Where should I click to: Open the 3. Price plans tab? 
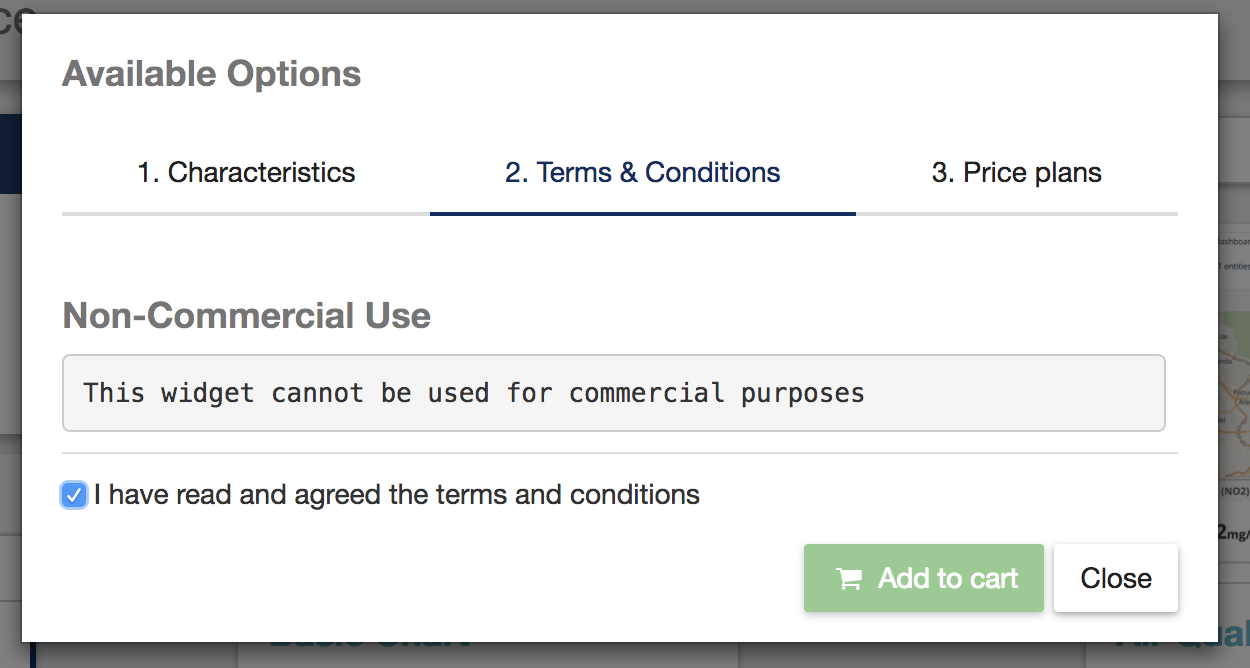[x=1017, y=173]
